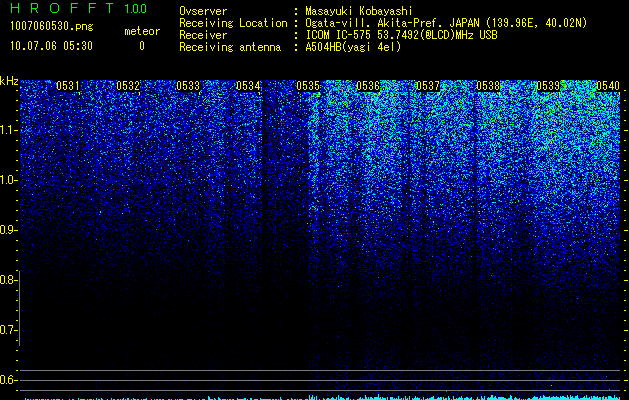Click the ICOM IC-575 53.7492 MHz receiver text
This screenshot has width=629, height=400.
[x=401, y=35]
